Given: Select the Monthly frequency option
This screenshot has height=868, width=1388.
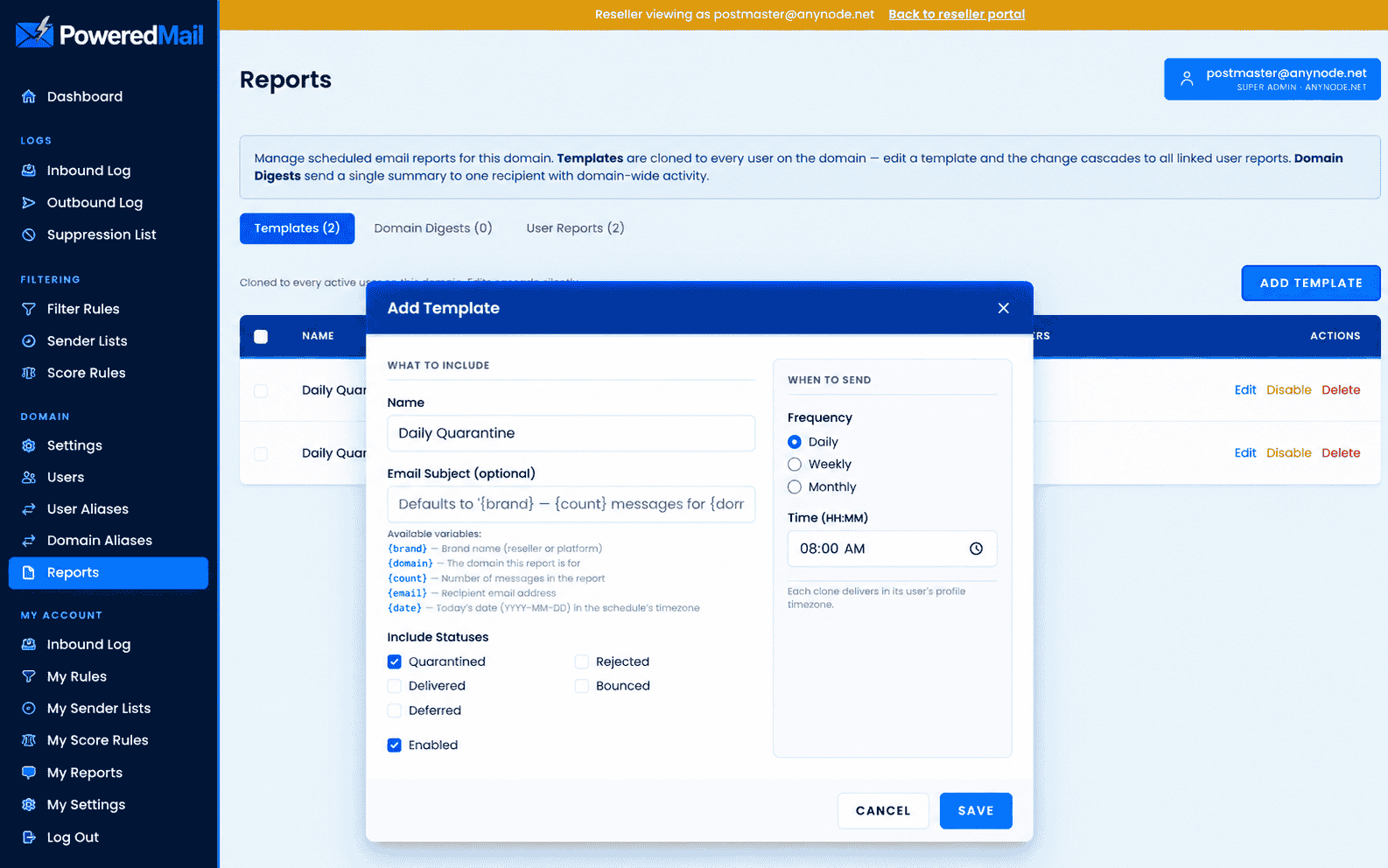Looking at the screenshot, I should tap(795, 487).
